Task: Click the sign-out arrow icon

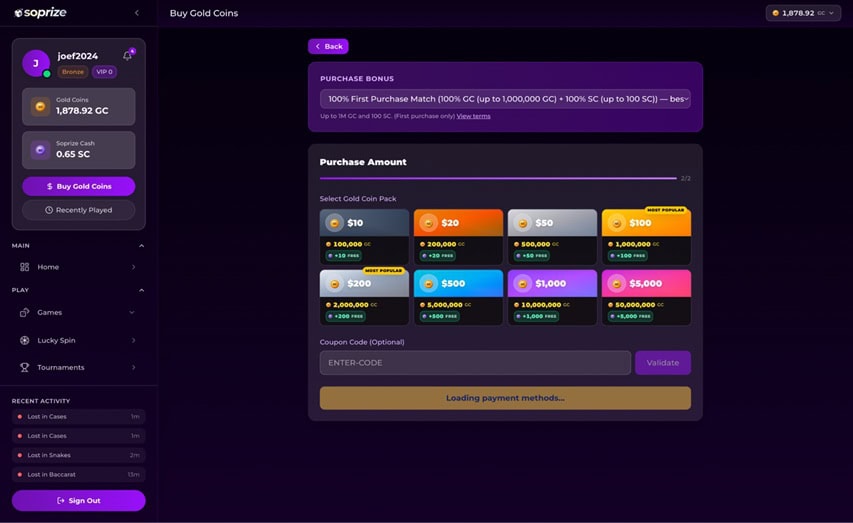Action: click(61, 501)
